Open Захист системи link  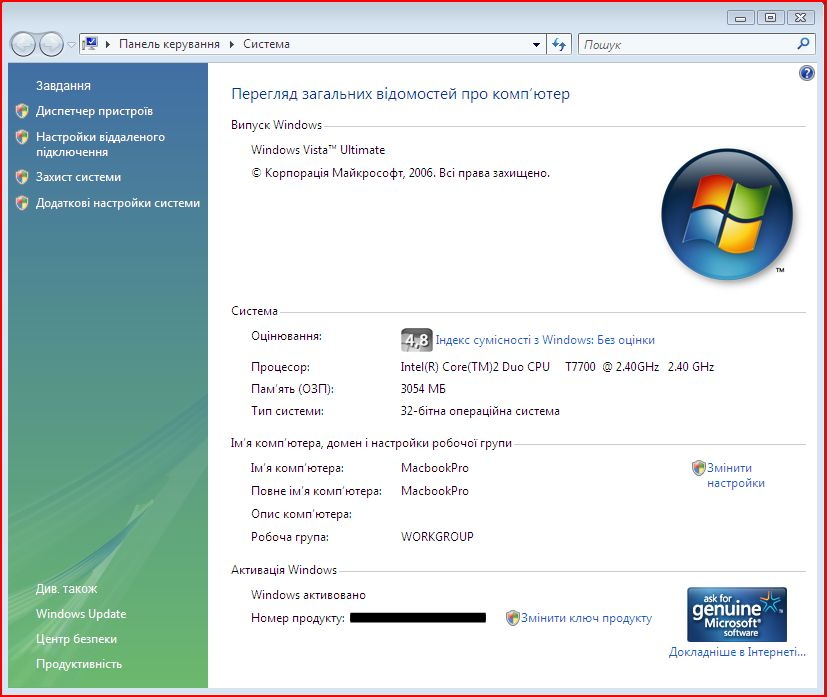click(x=79, y=177)
